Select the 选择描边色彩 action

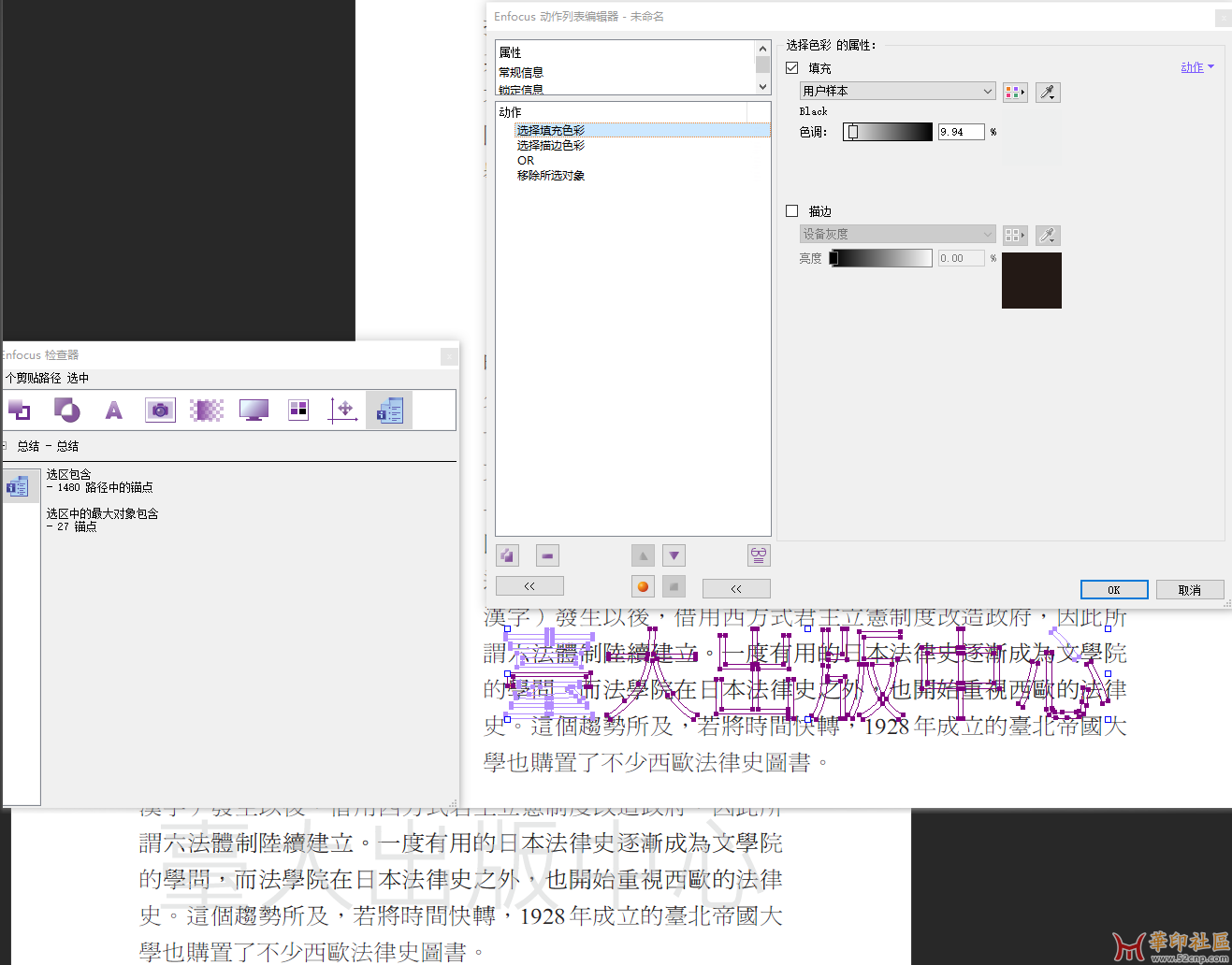coord(551,145)
